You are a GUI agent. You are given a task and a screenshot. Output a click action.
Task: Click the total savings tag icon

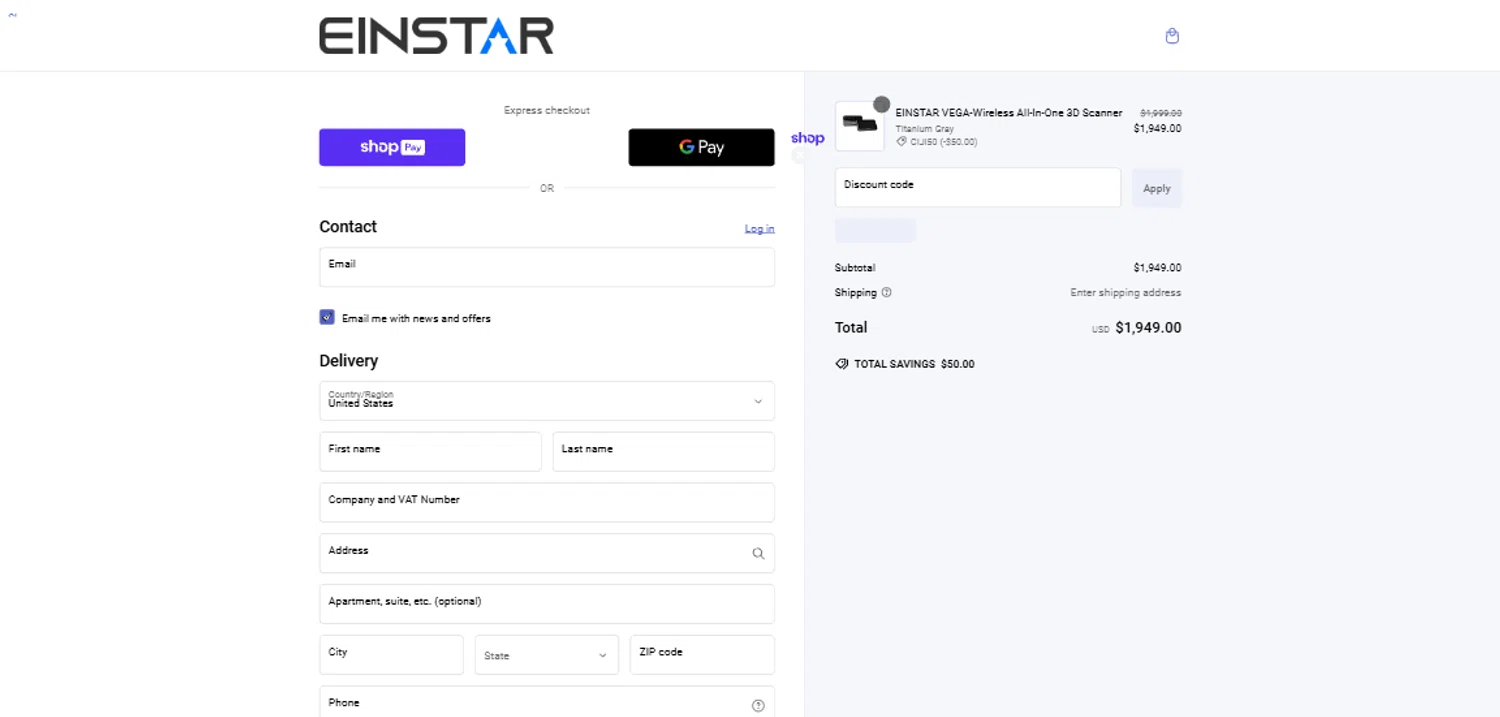[x=842, y=364]
